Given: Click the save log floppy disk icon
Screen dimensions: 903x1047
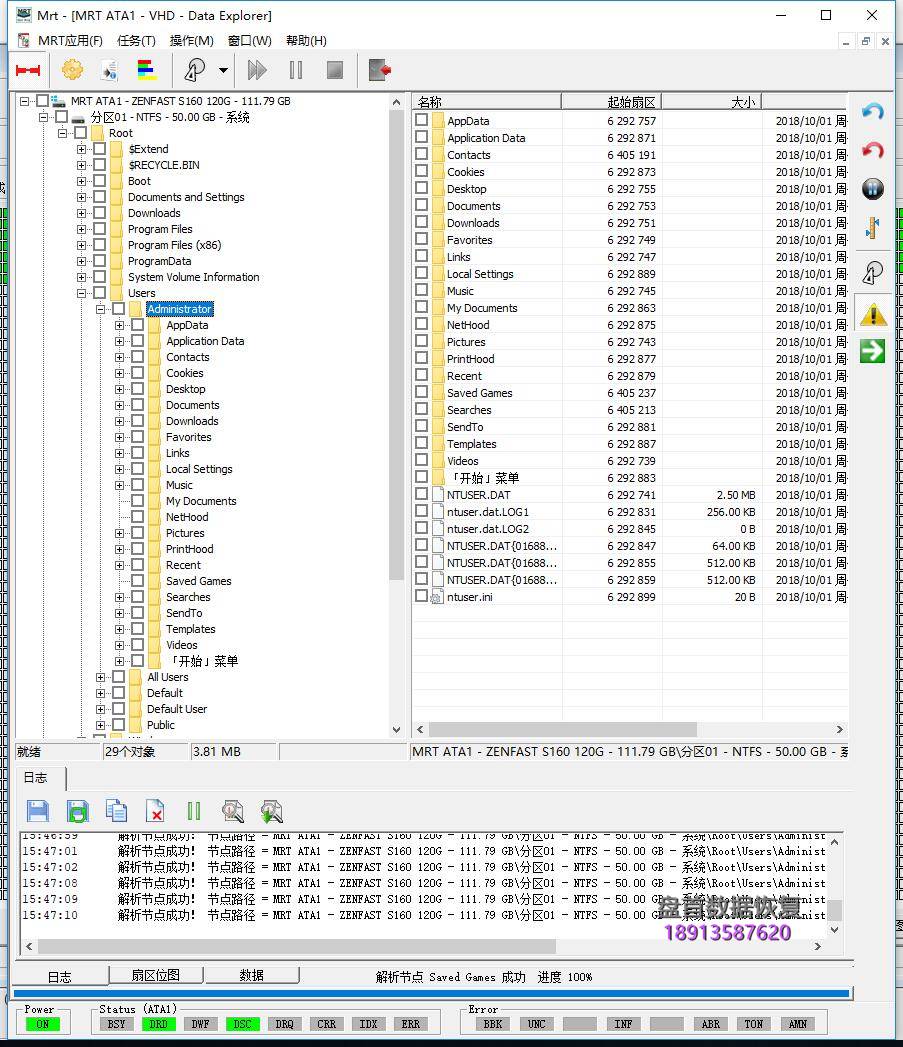Looking at the screenshot, I should pyautogui.click(x=38, y=811).
